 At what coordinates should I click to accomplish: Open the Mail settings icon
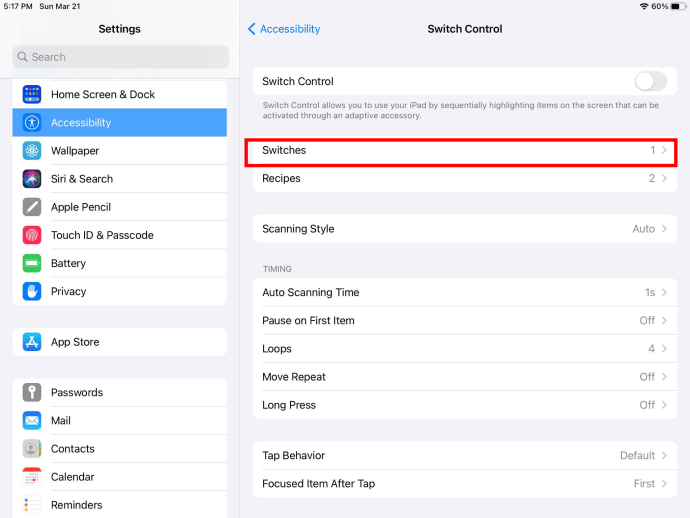(x=32, y=421)
